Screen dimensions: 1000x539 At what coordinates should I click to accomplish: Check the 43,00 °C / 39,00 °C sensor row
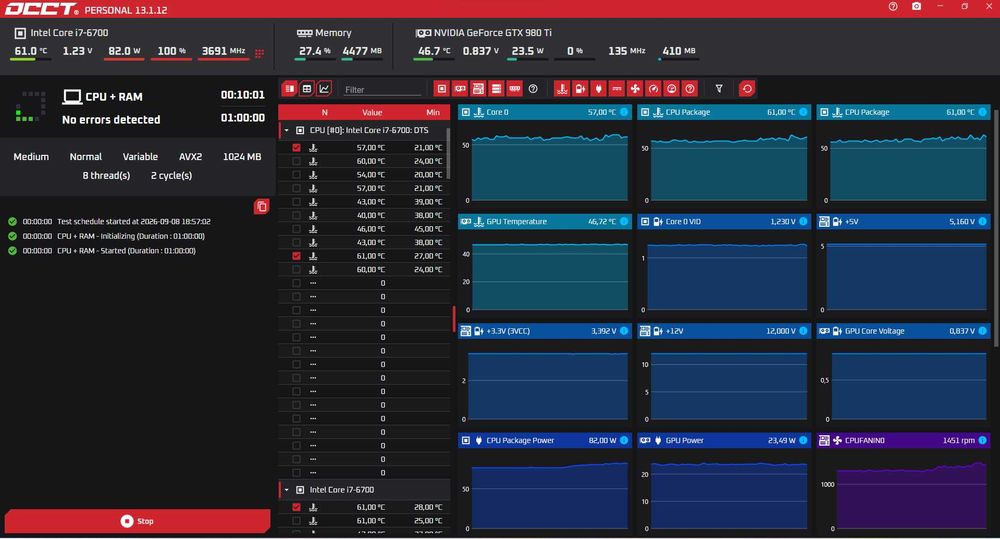click(x=297, y=202)
